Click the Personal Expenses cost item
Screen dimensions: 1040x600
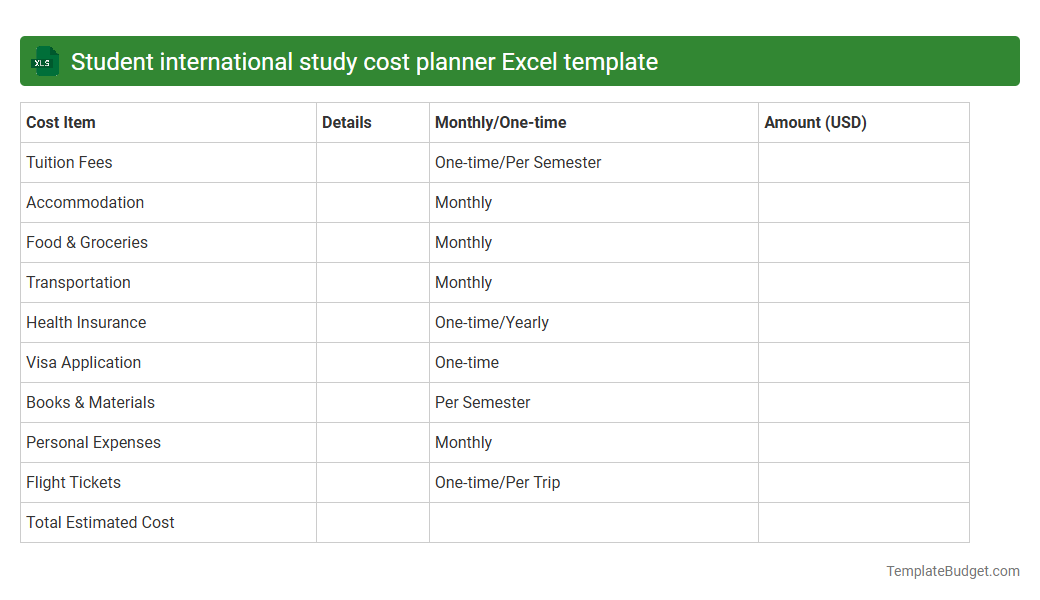pos(93,442)
